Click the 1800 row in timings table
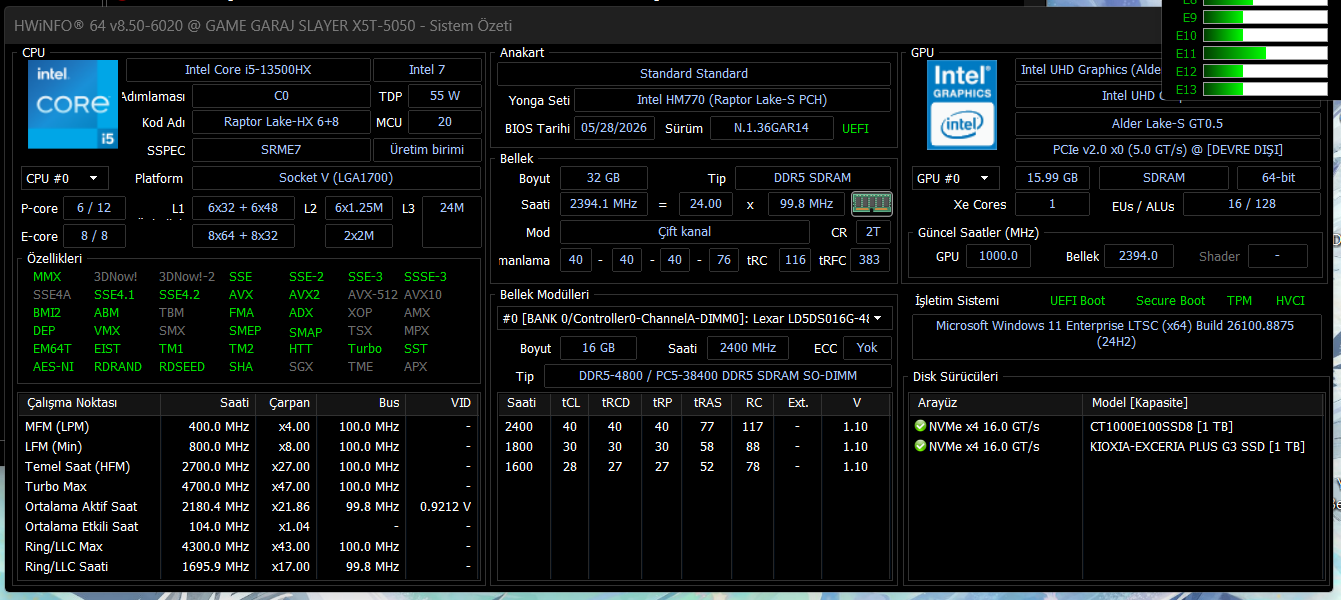This screenshot has height=600, width=1341. (x=694, y=446)
